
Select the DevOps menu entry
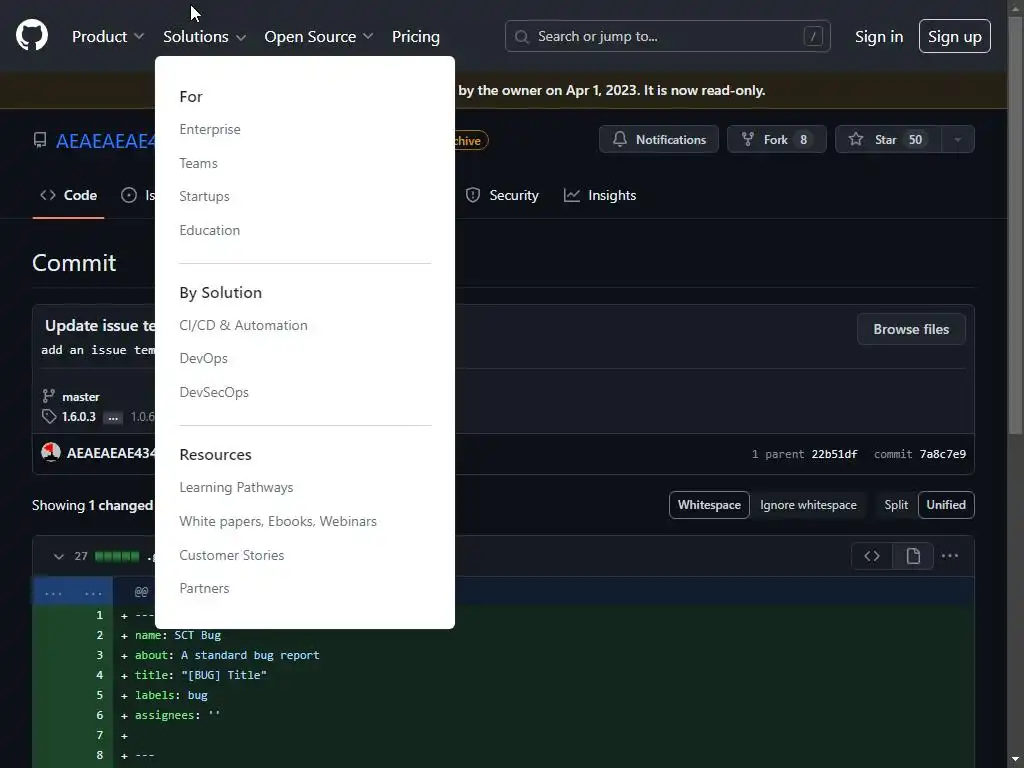pos(204,359)
